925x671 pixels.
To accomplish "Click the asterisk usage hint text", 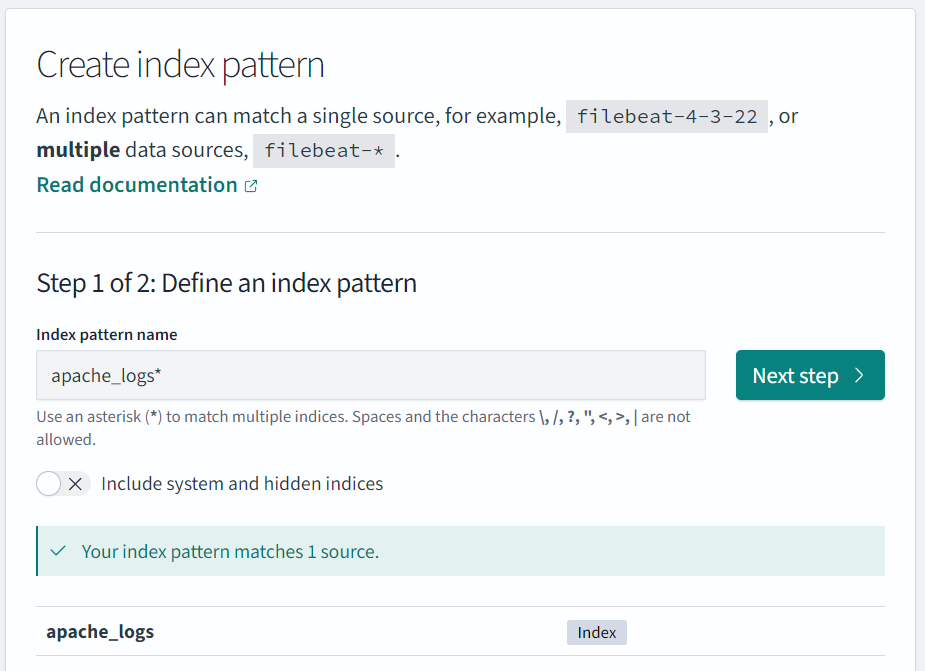I will 363,427.
